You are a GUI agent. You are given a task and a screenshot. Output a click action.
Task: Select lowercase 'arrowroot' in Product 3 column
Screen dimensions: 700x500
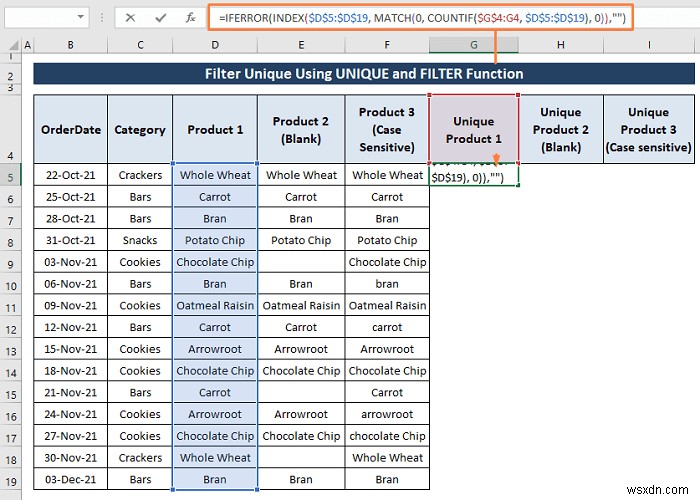click(x=387, y=414)
